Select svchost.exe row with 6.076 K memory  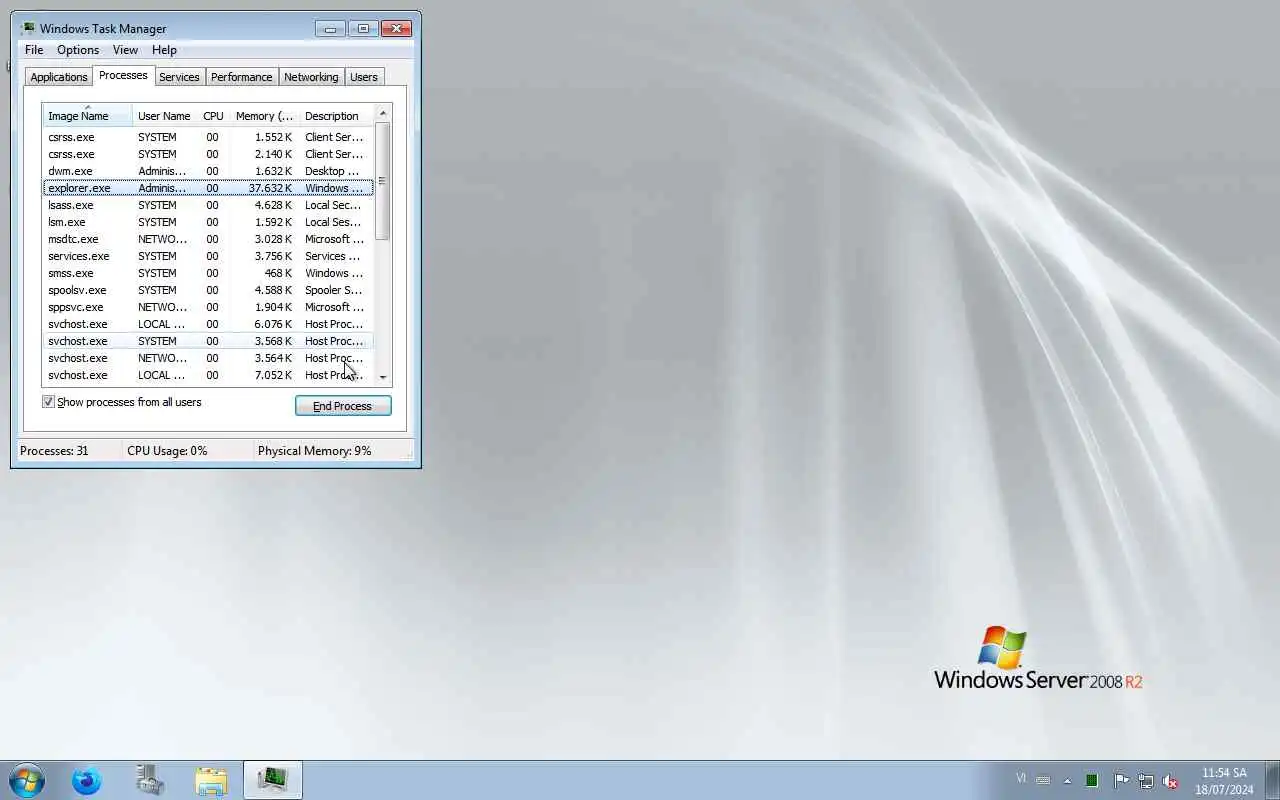click(x=208, y=324)
